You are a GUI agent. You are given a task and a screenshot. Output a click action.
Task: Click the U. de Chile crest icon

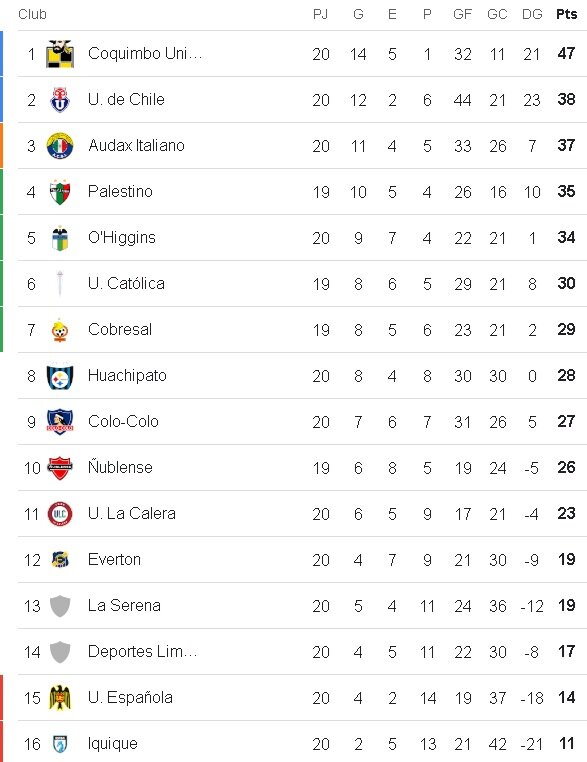(60, 100)
